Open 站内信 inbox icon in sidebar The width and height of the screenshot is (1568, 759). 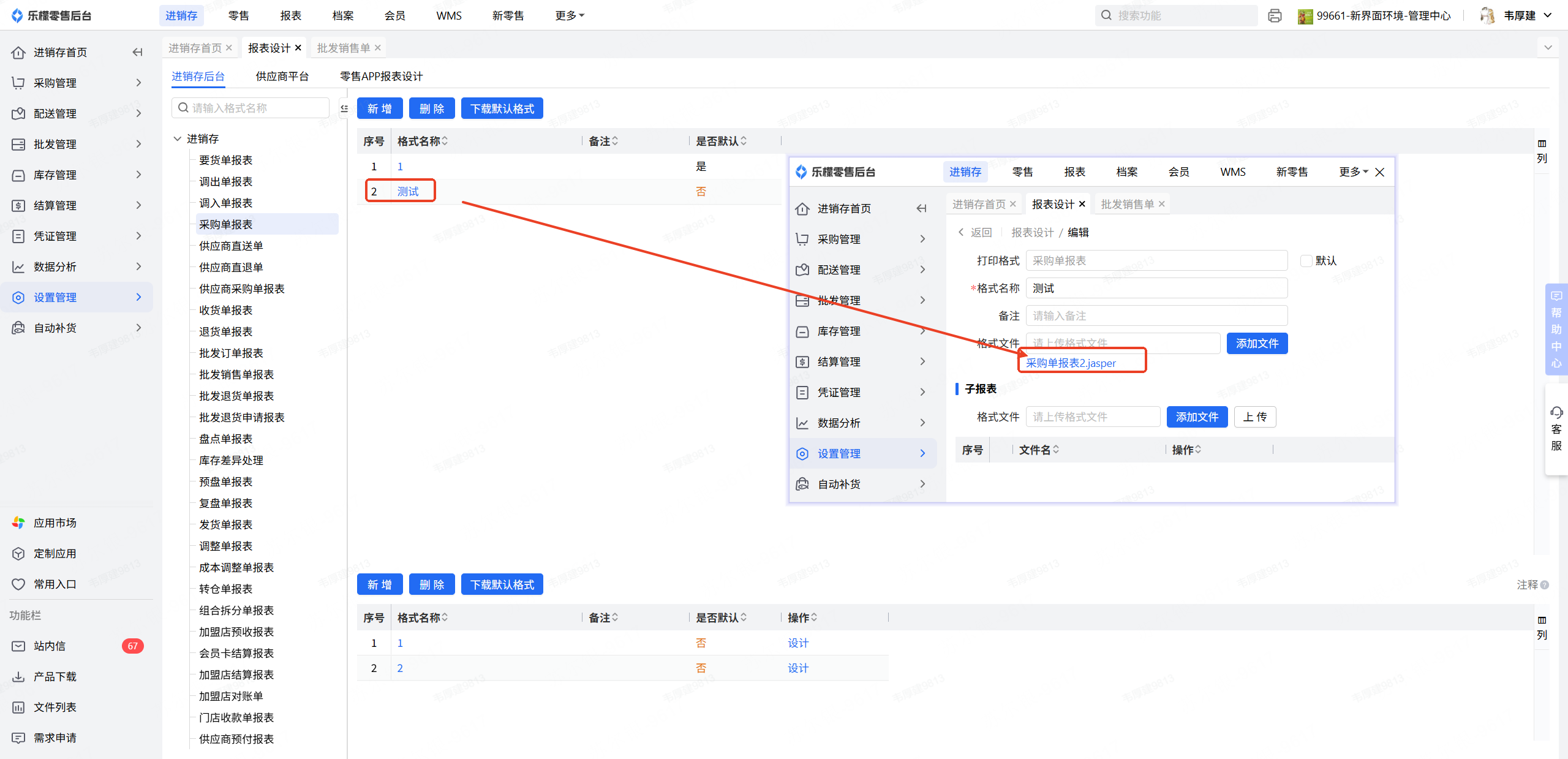click(18, 646)
